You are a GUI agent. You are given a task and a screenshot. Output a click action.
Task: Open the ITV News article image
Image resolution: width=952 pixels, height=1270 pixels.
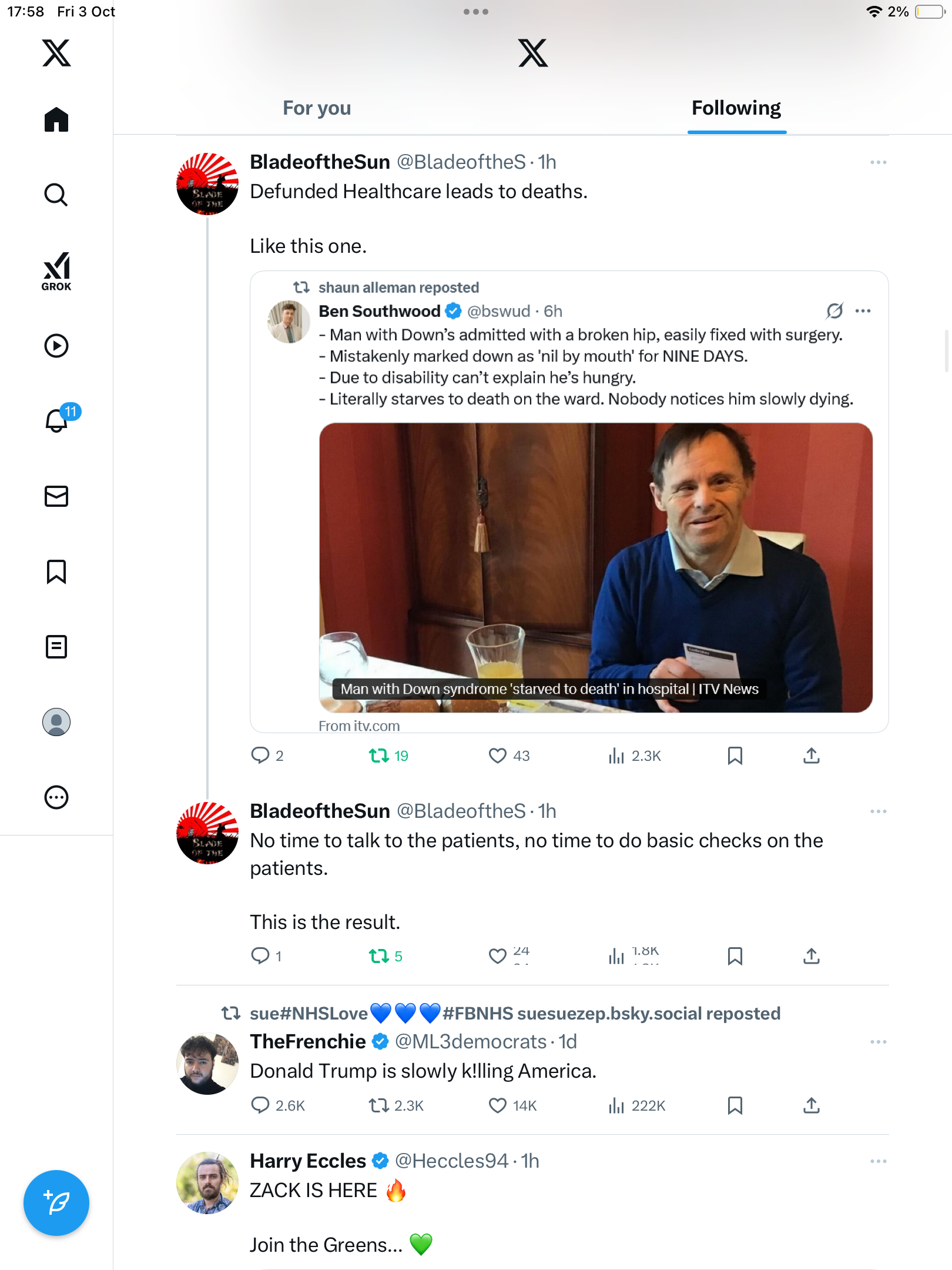tap(595, 567)
